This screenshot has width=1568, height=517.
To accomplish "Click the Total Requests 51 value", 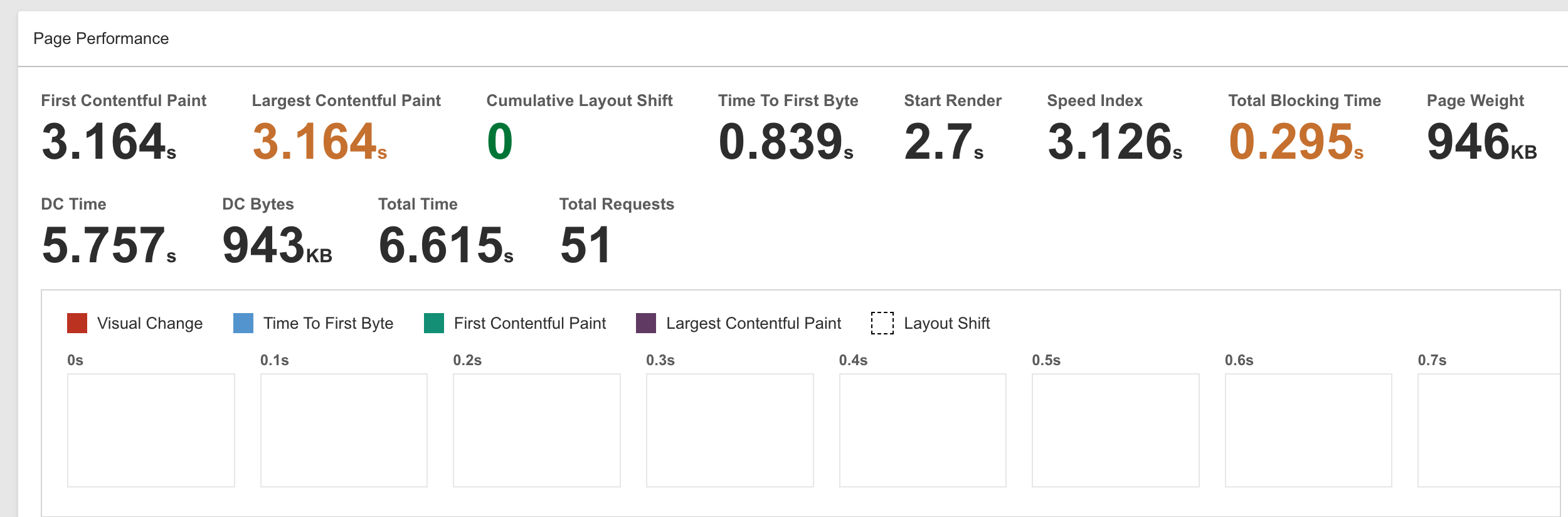I will [x=585, y=245].
